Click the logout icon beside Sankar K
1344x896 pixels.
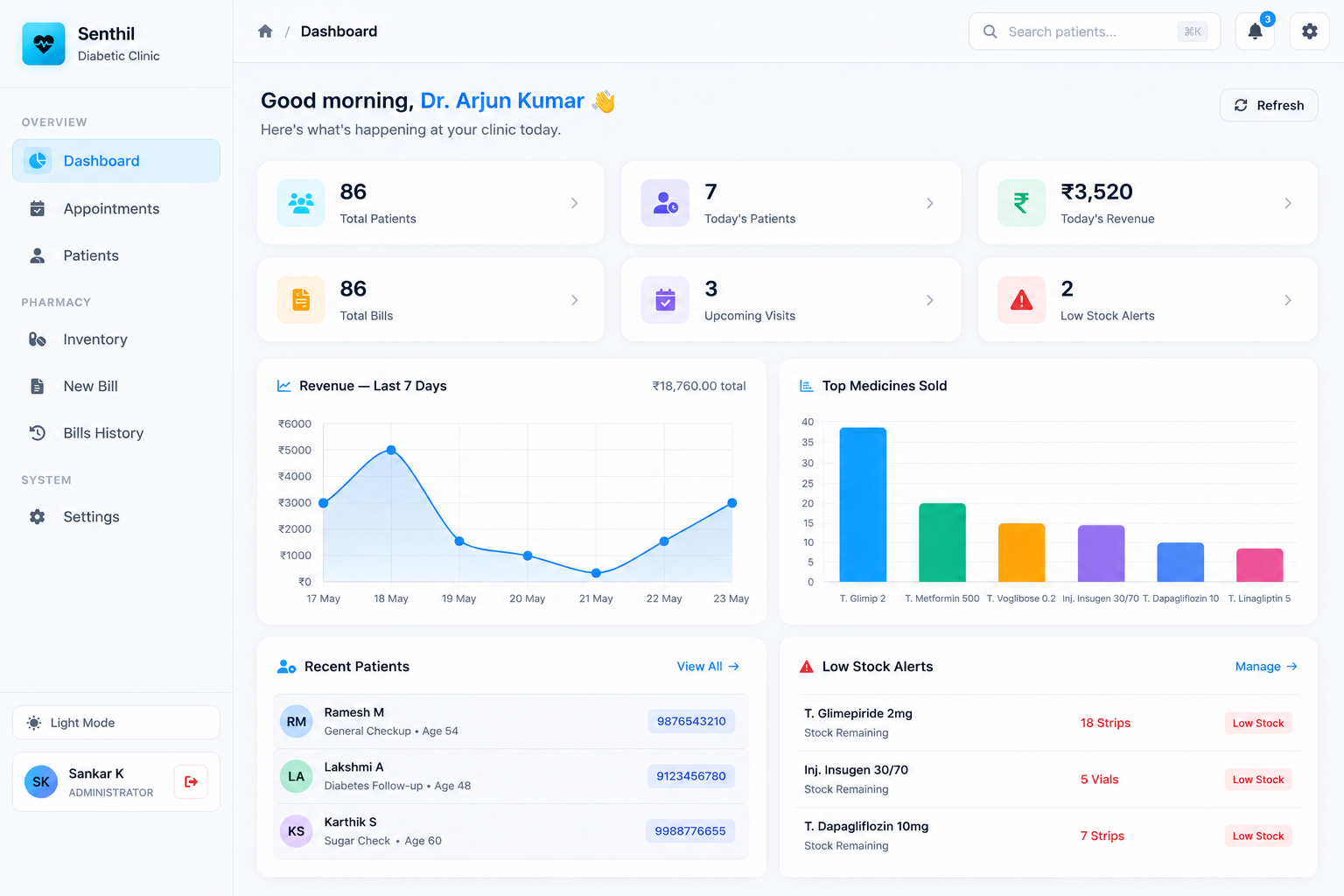[x=191, y=781]
